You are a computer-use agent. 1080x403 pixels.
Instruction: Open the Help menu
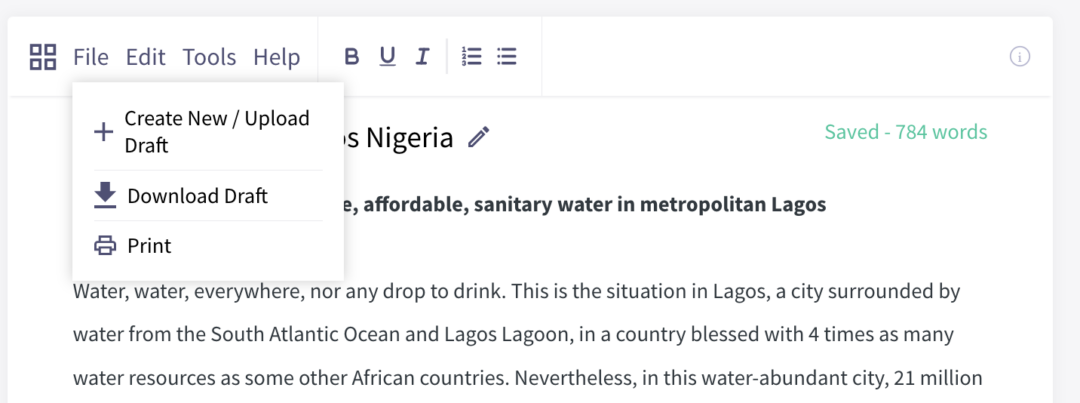(277, 56)
